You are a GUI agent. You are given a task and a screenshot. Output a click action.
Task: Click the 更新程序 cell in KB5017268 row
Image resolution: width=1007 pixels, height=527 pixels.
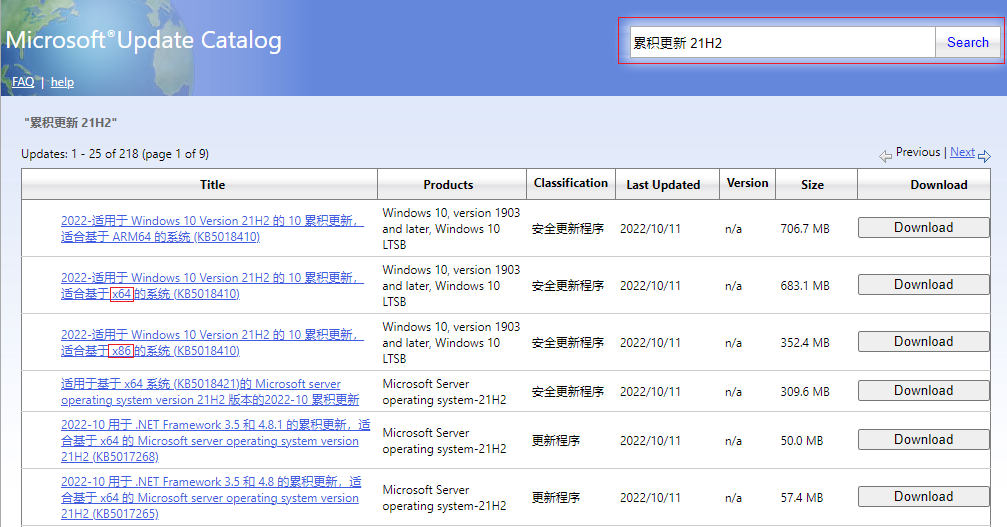click(x=556, y=441)
